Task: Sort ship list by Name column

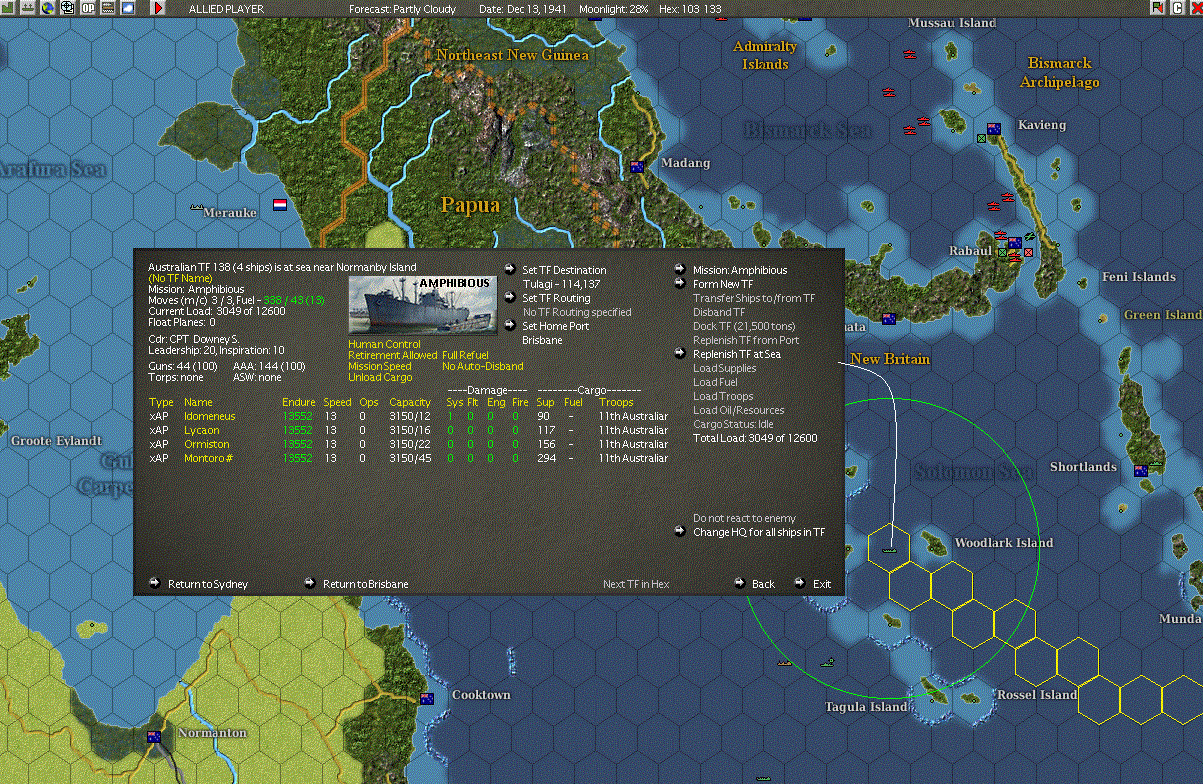Action: coord(198,402)
